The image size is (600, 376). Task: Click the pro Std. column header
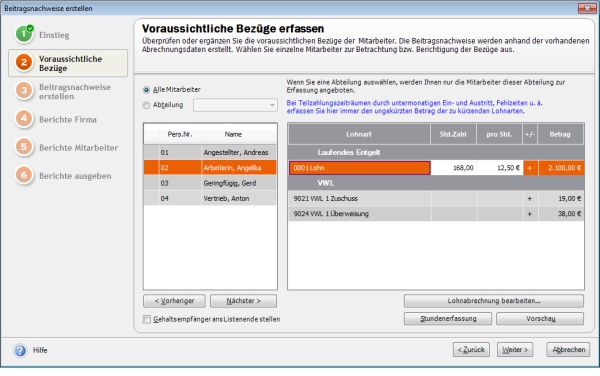pyautogui.click(x=499, y=134)
